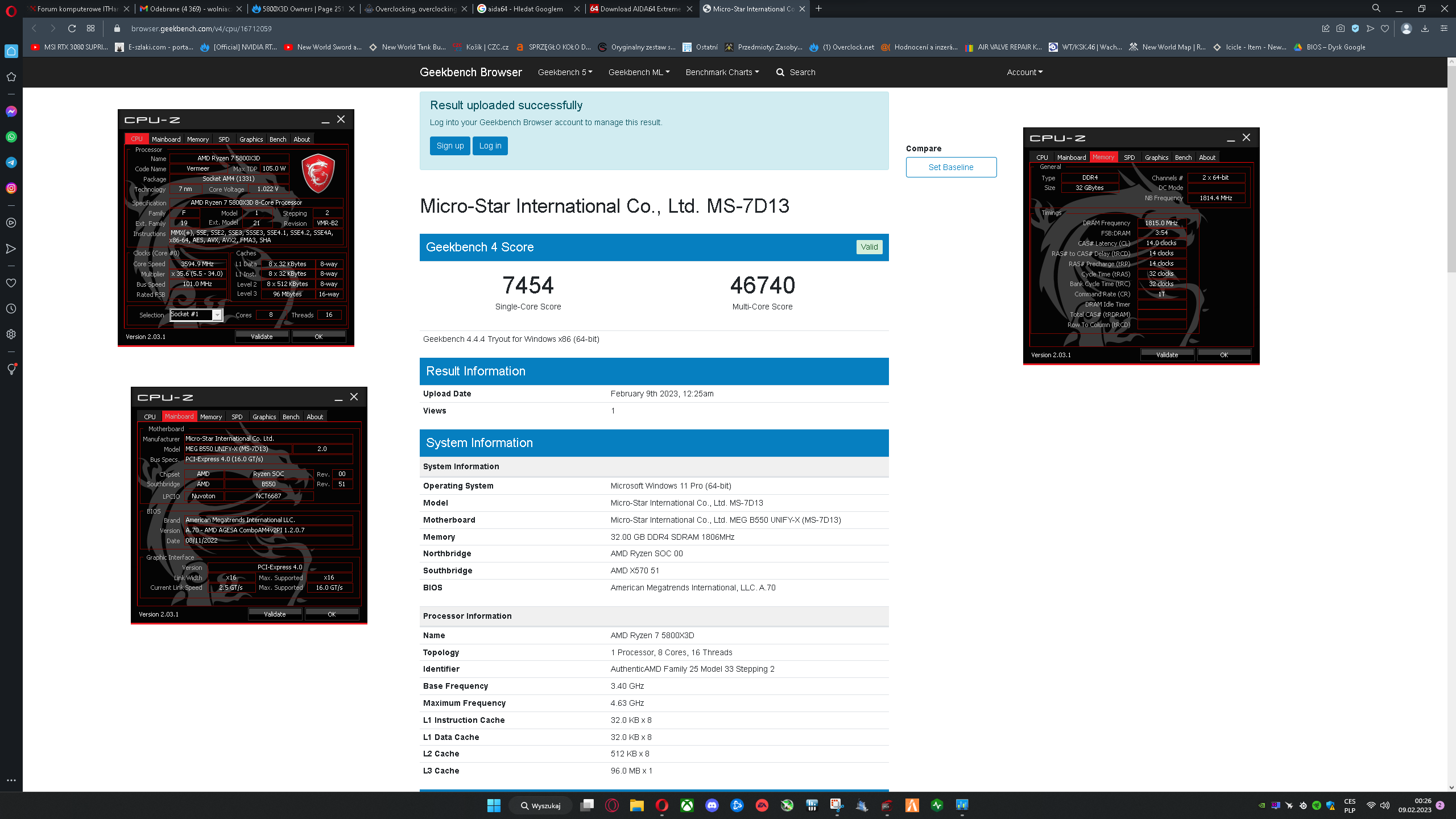Image resolution: width=1456 pixels, height=819 pixels.
Task: Expand the Geekbench ML menu
Action: point(639,72)
